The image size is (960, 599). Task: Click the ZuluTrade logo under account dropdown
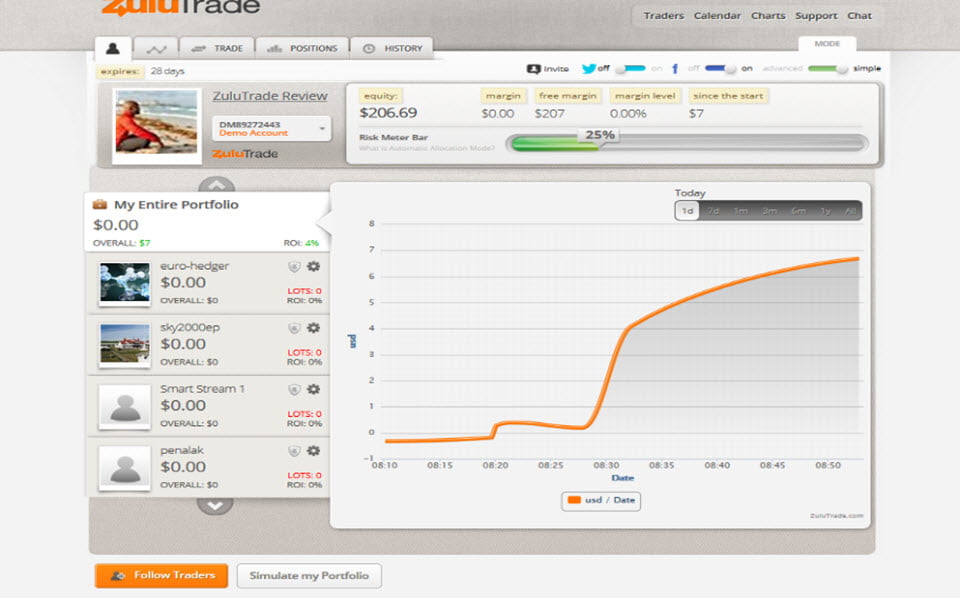(245, 154)
